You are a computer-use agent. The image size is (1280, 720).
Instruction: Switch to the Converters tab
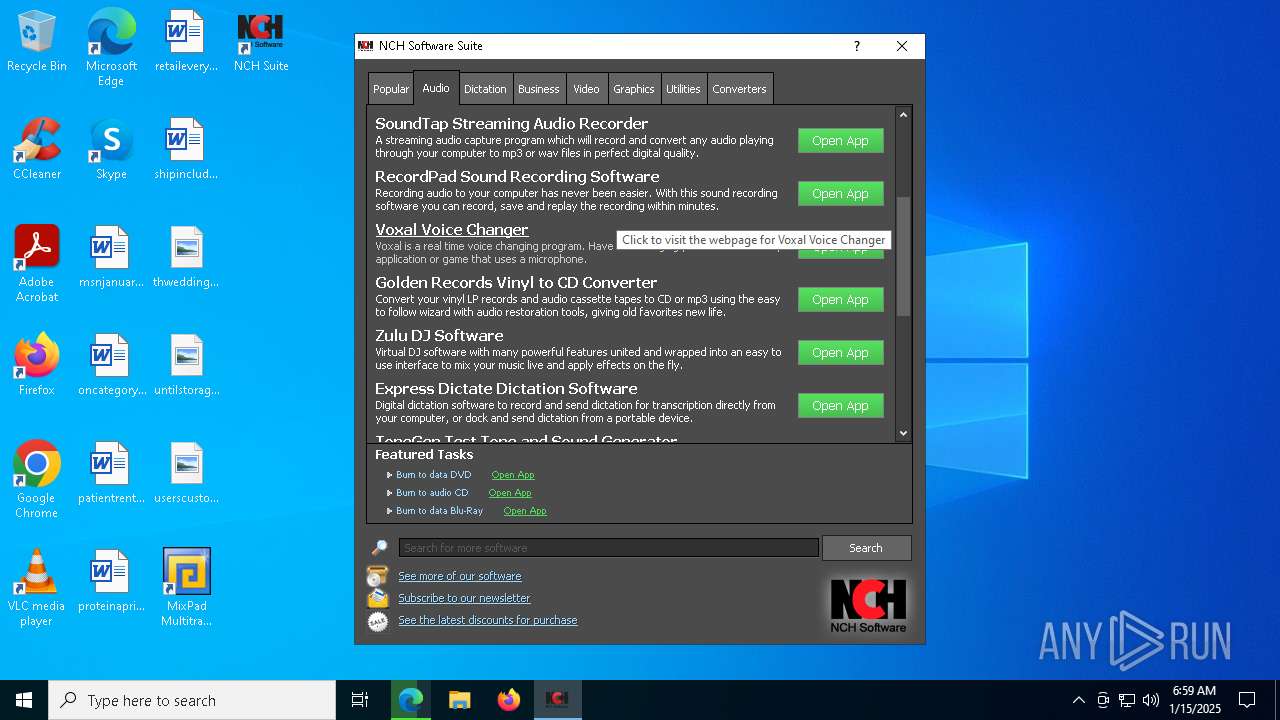[x=739, y=89]
